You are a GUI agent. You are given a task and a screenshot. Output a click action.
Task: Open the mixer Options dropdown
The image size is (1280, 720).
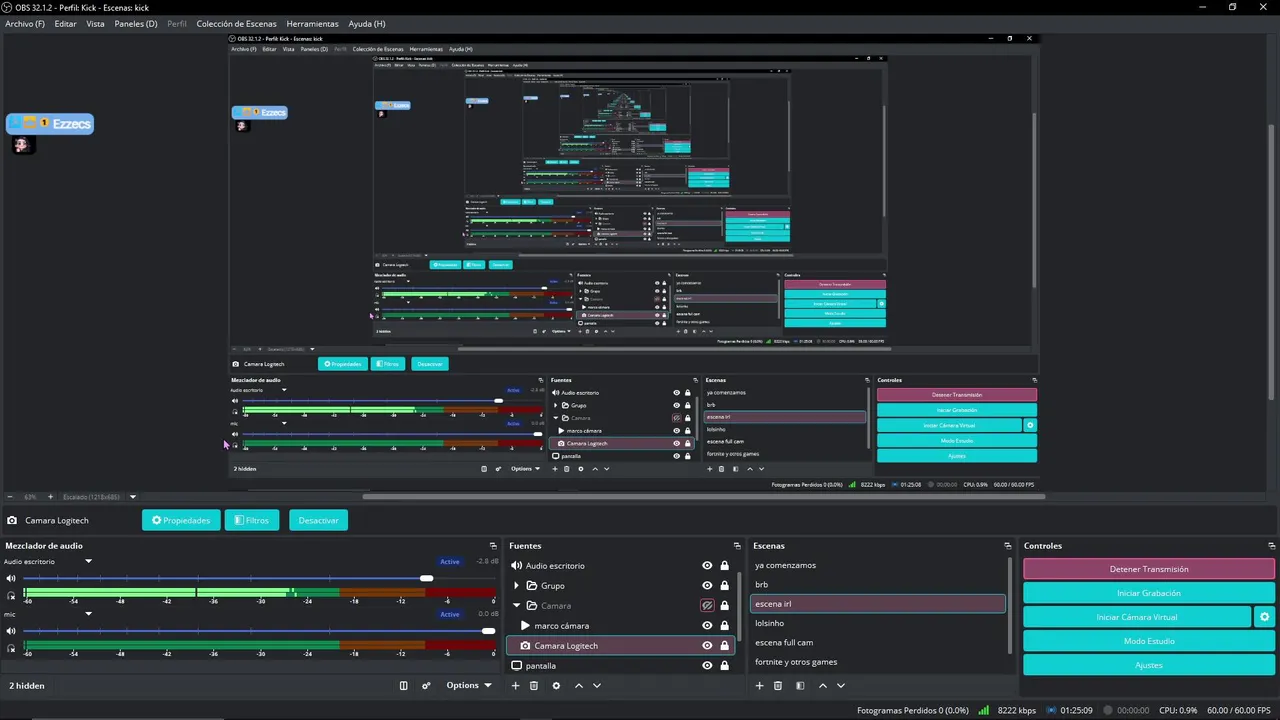(469, 686)
